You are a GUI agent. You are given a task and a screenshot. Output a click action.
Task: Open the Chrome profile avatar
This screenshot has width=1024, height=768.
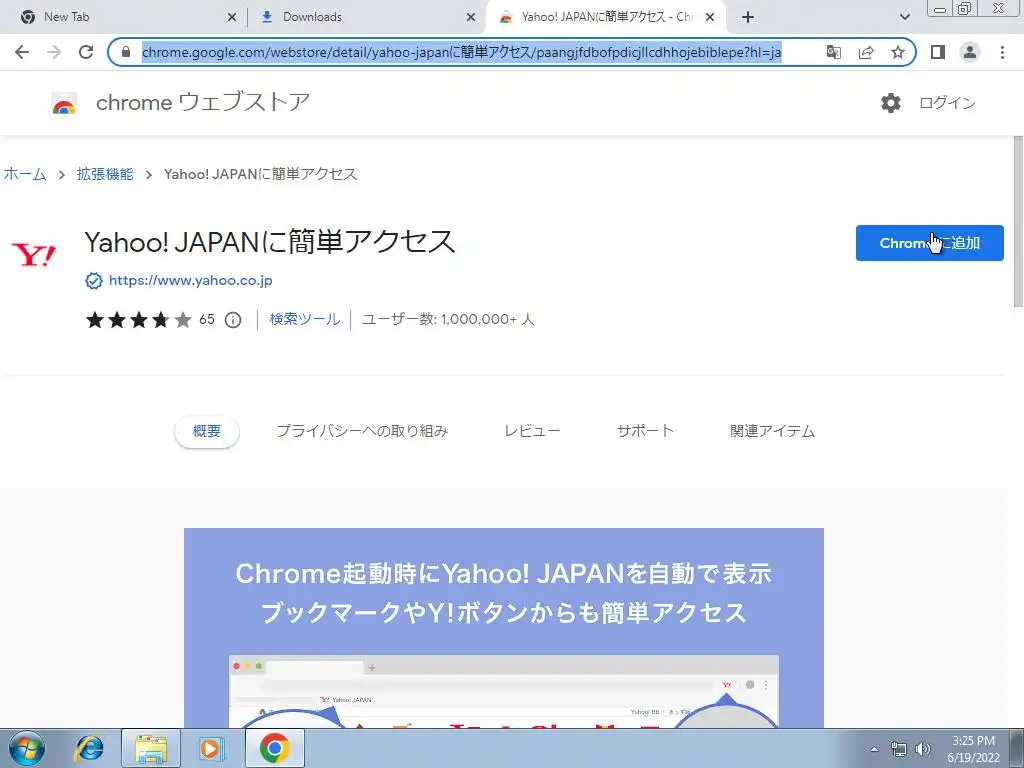point(970,52)
